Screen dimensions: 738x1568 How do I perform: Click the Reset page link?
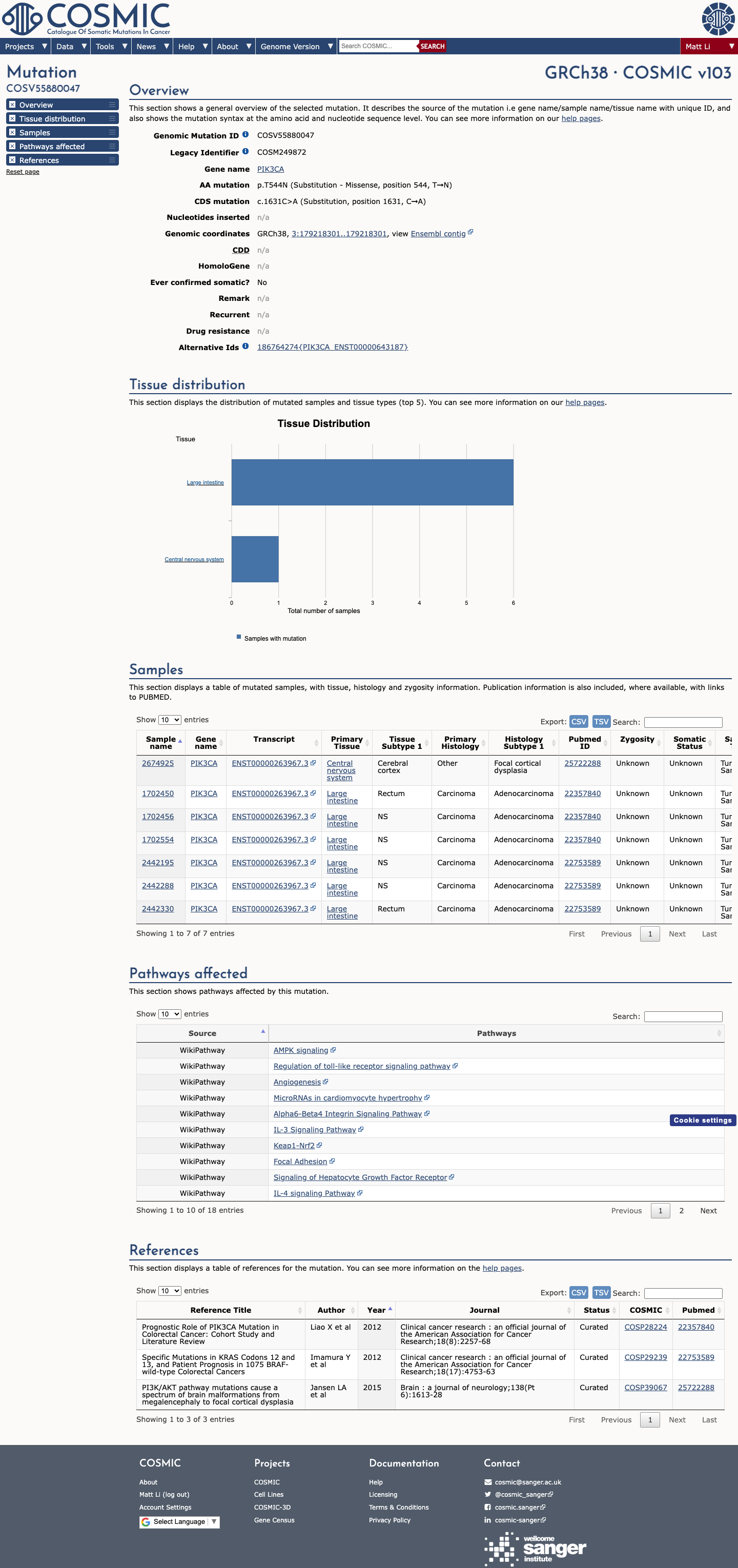pyautogui.click(x=23, y=172)
